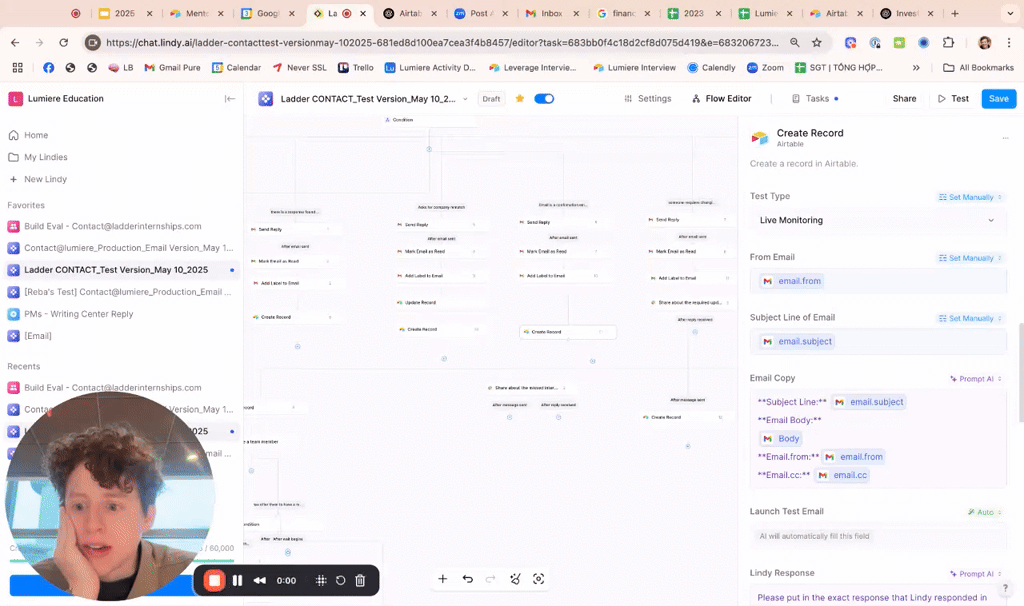
Task: Expand the flow name dropdown chevron
Action: point(465,99)
